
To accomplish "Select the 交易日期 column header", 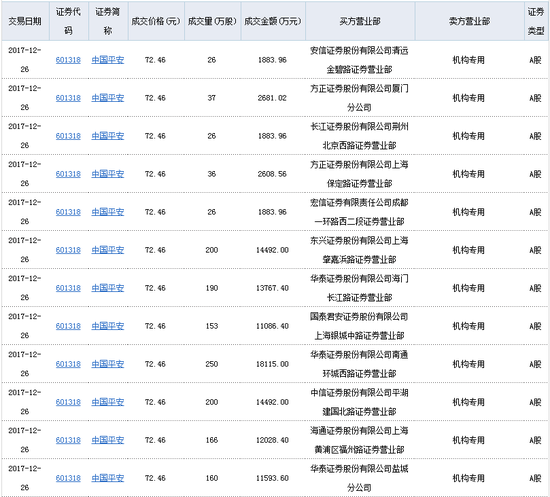I will click(x=25, y=21).
